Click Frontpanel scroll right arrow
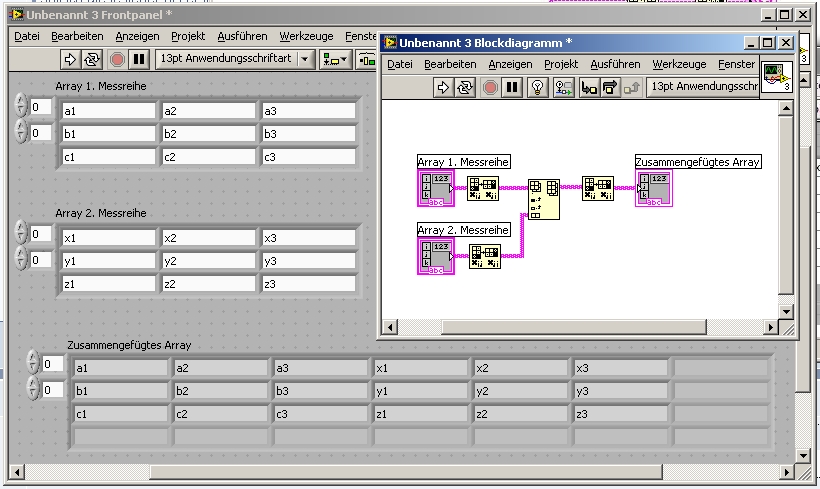 (786, 472)
